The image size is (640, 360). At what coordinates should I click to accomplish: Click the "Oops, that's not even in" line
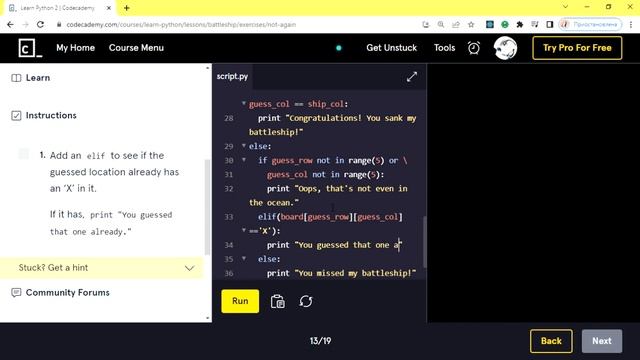[337, 189]
